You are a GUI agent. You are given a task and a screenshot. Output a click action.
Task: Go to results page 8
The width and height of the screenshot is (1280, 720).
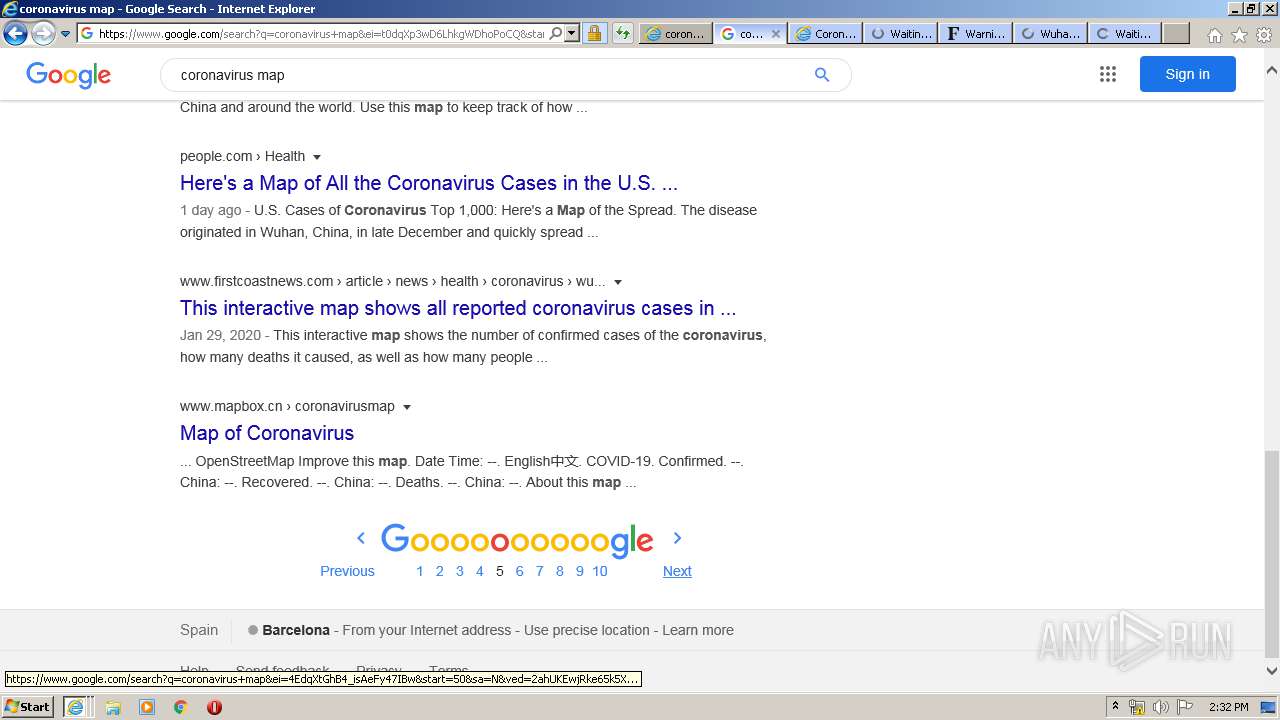(x=560, y=571)
